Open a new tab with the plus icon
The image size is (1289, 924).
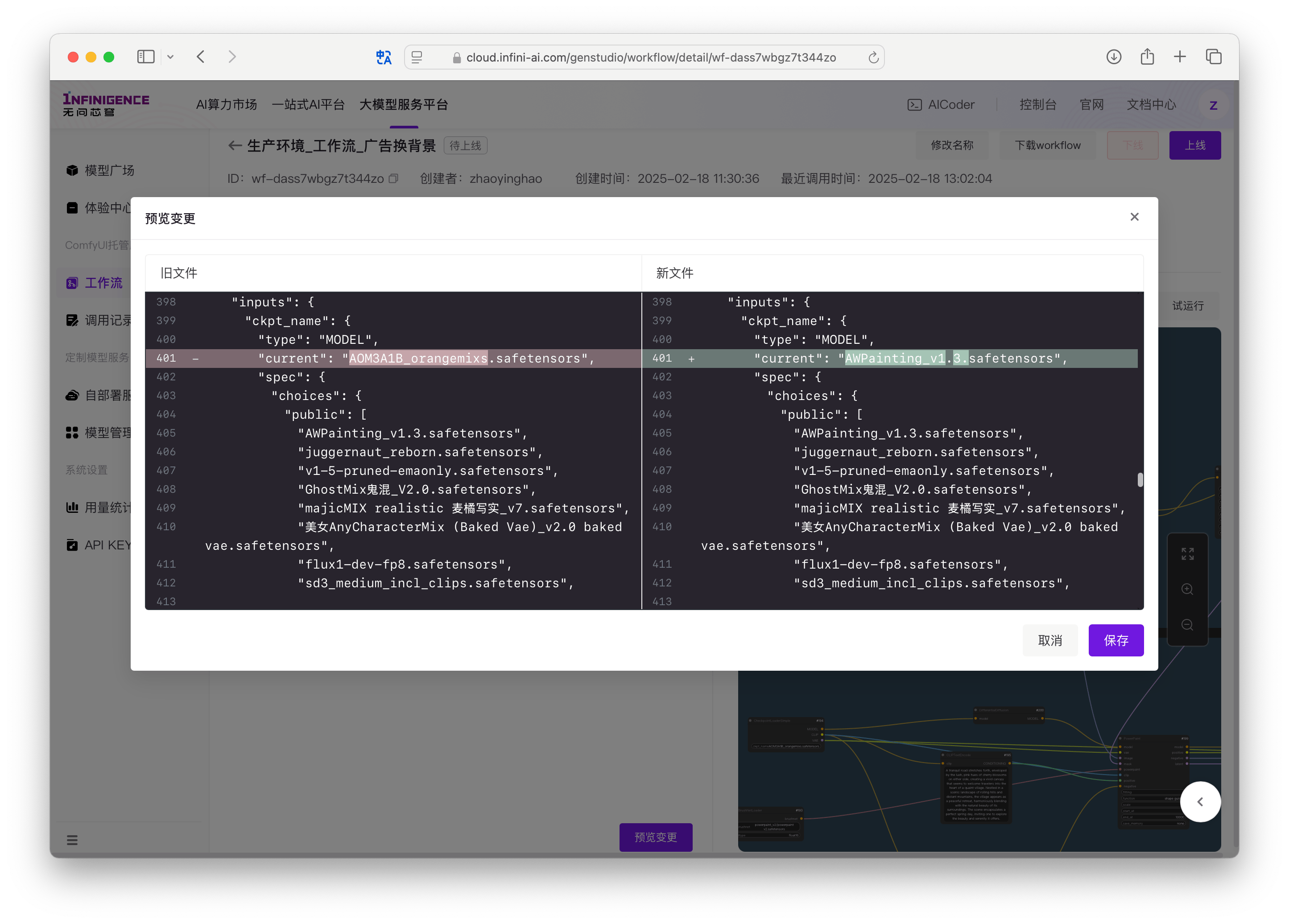coord(1180,56)
